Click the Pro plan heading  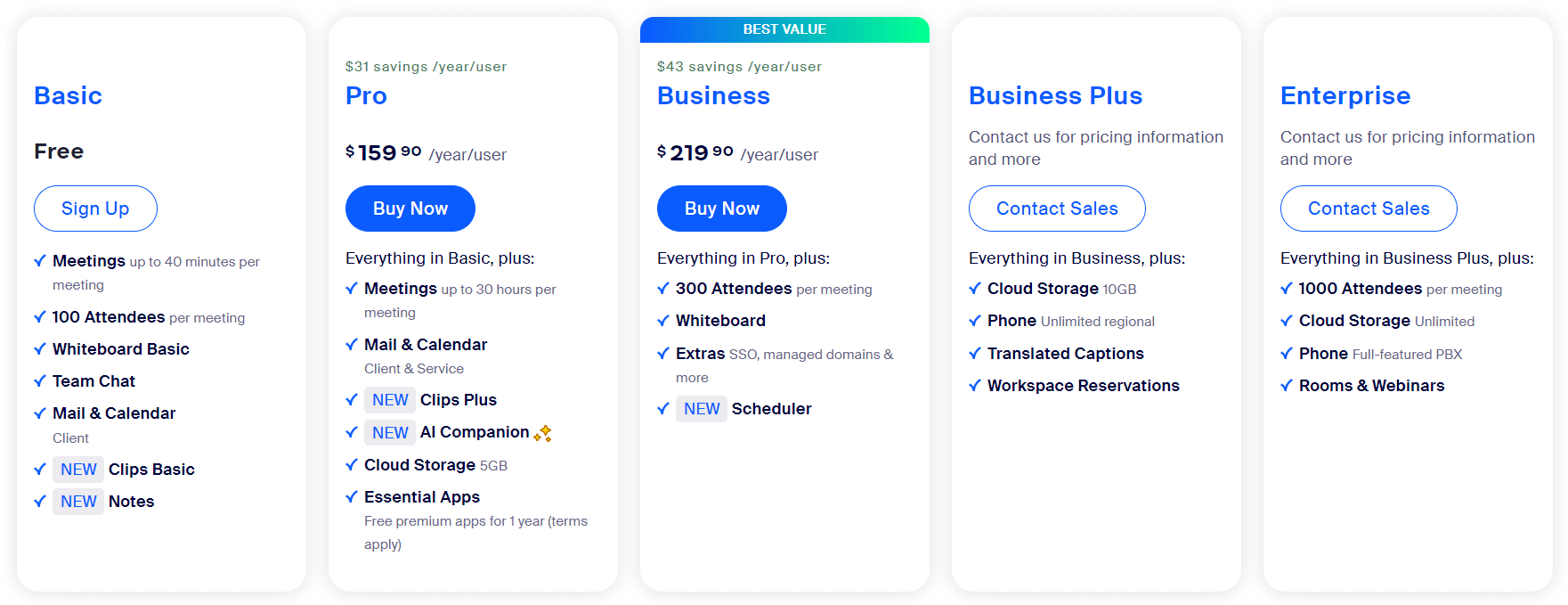coord(366,95)
